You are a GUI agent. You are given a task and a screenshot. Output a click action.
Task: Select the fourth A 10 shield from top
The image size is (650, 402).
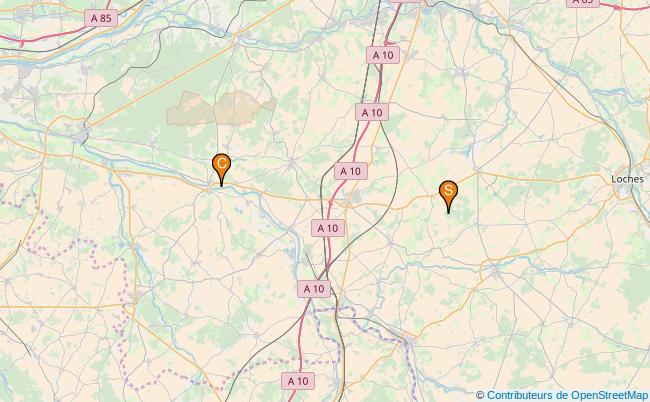pyautogui.click(x=328, y=228)
